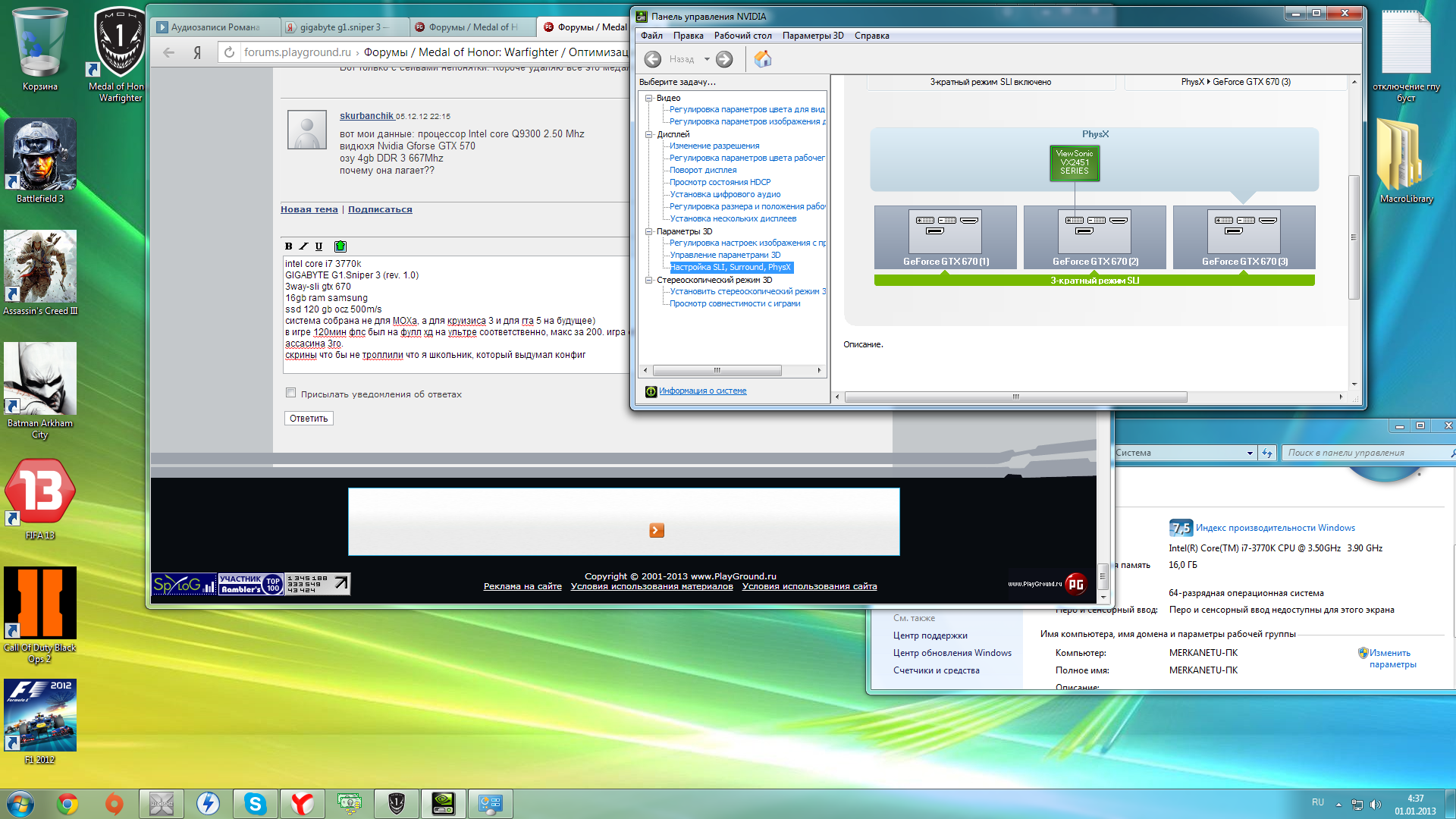Image resolution: width=1456 pixels, height=819 pixels.
Task: Click the Italic formatting icon in reply editor
Action: point(303,246)
